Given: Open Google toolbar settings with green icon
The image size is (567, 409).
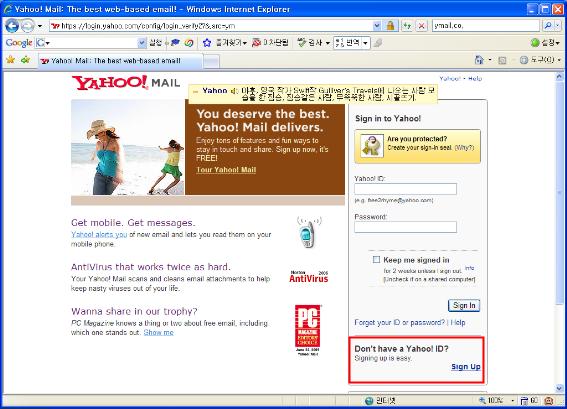Looking at the screenshot, I should point(545,43).
